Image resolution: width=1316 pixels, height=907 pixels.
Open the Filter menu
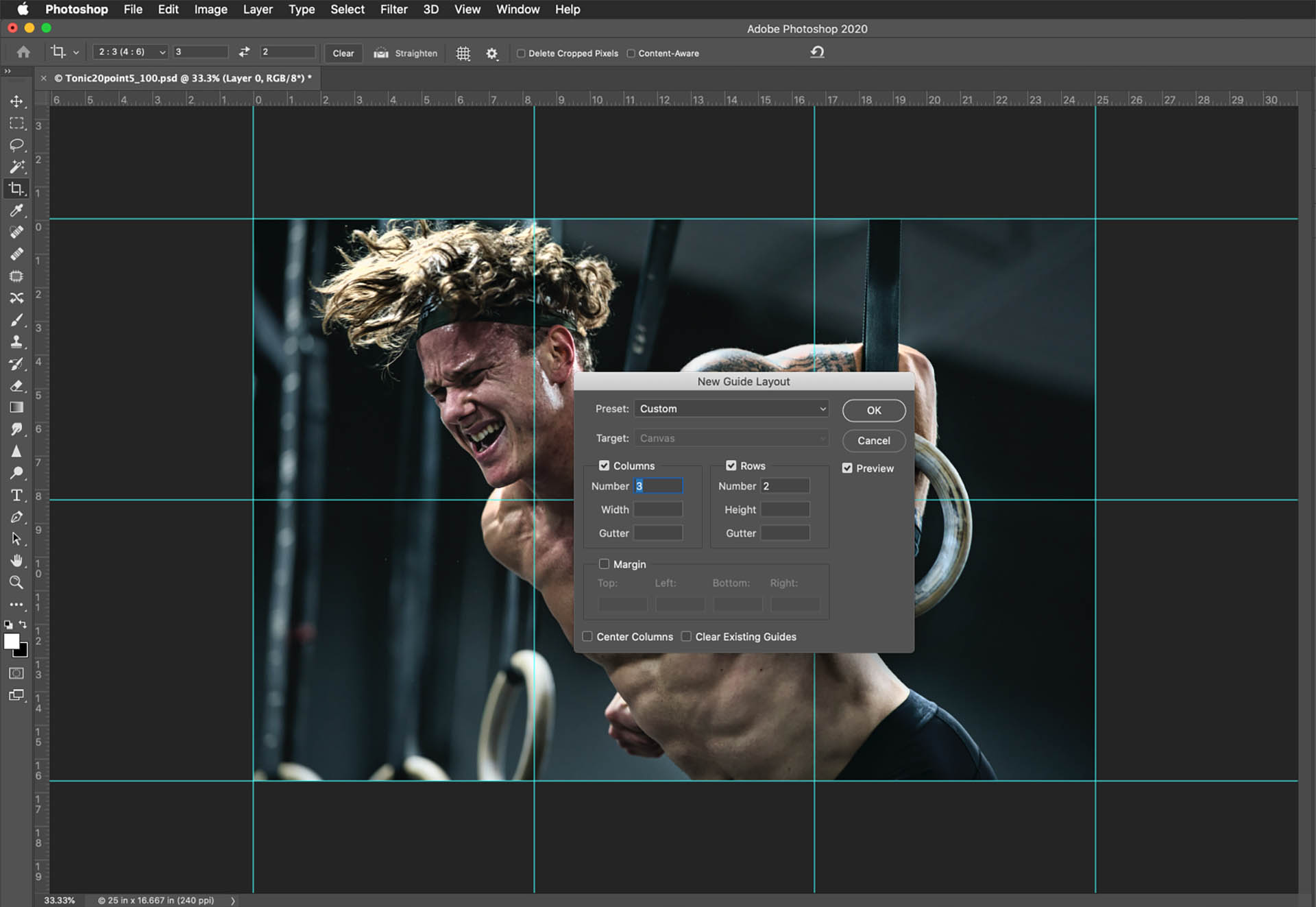click(393, 10)
